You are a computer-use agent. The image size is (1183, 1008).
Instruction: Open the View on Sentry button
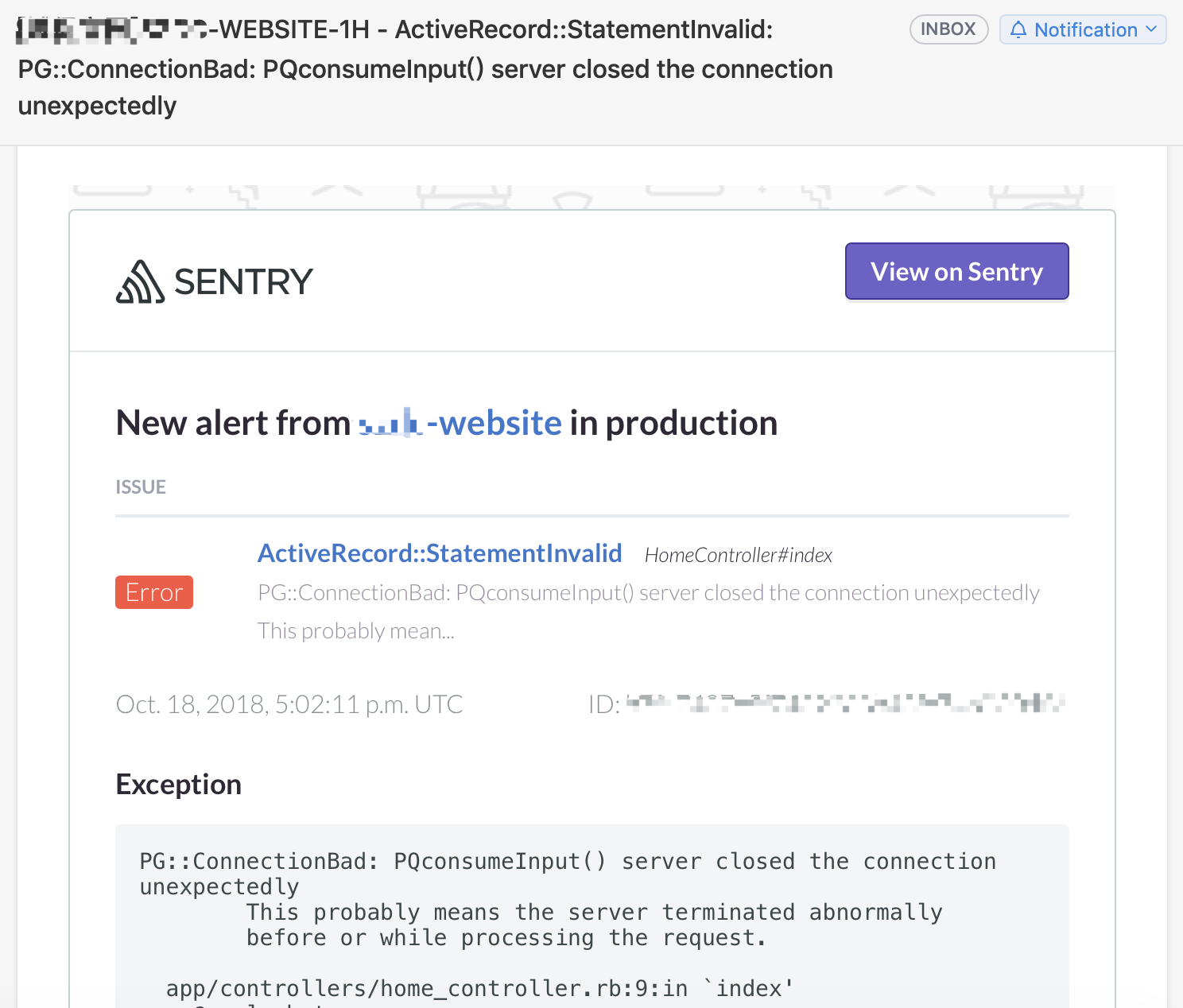[x=956, y=271]
